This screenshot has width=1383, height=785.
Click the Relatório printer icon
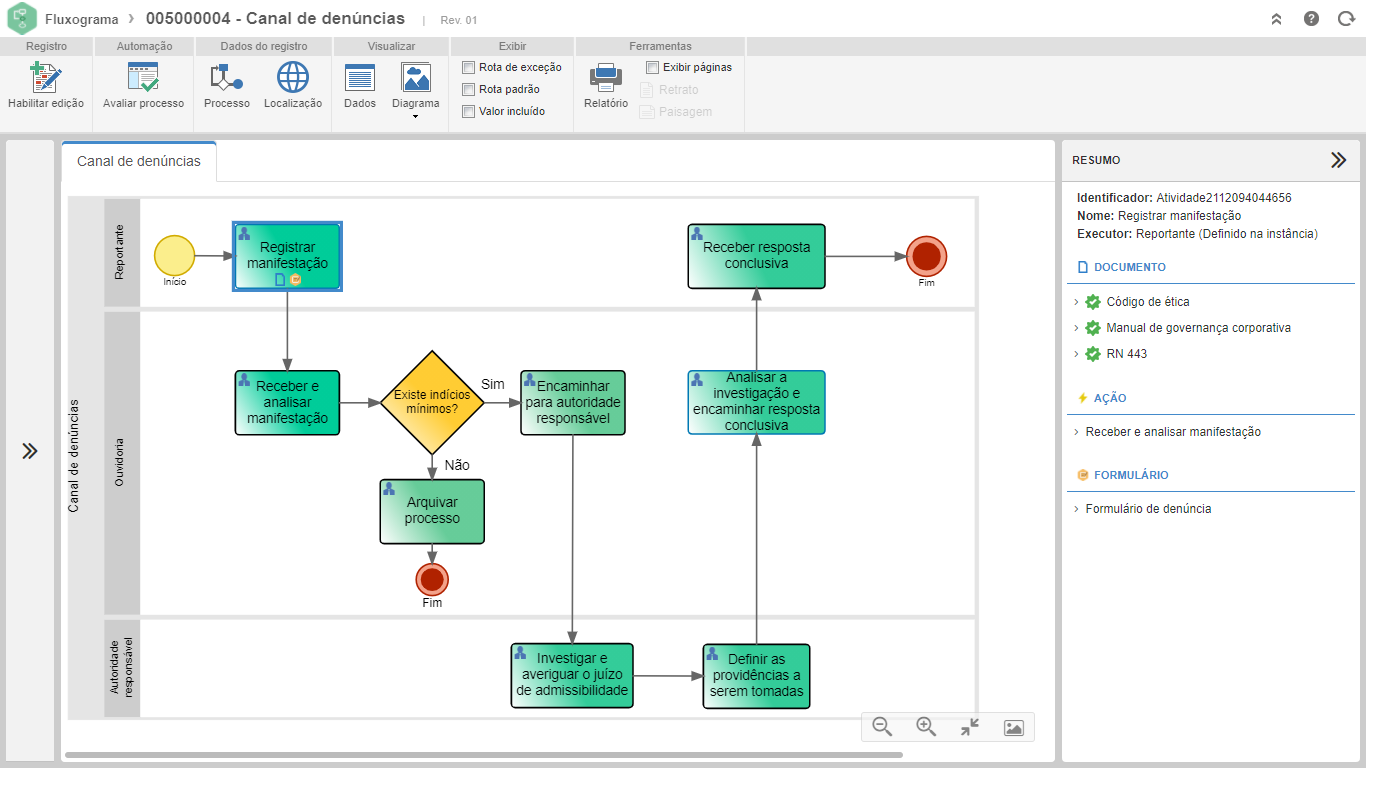click(606, 78)
